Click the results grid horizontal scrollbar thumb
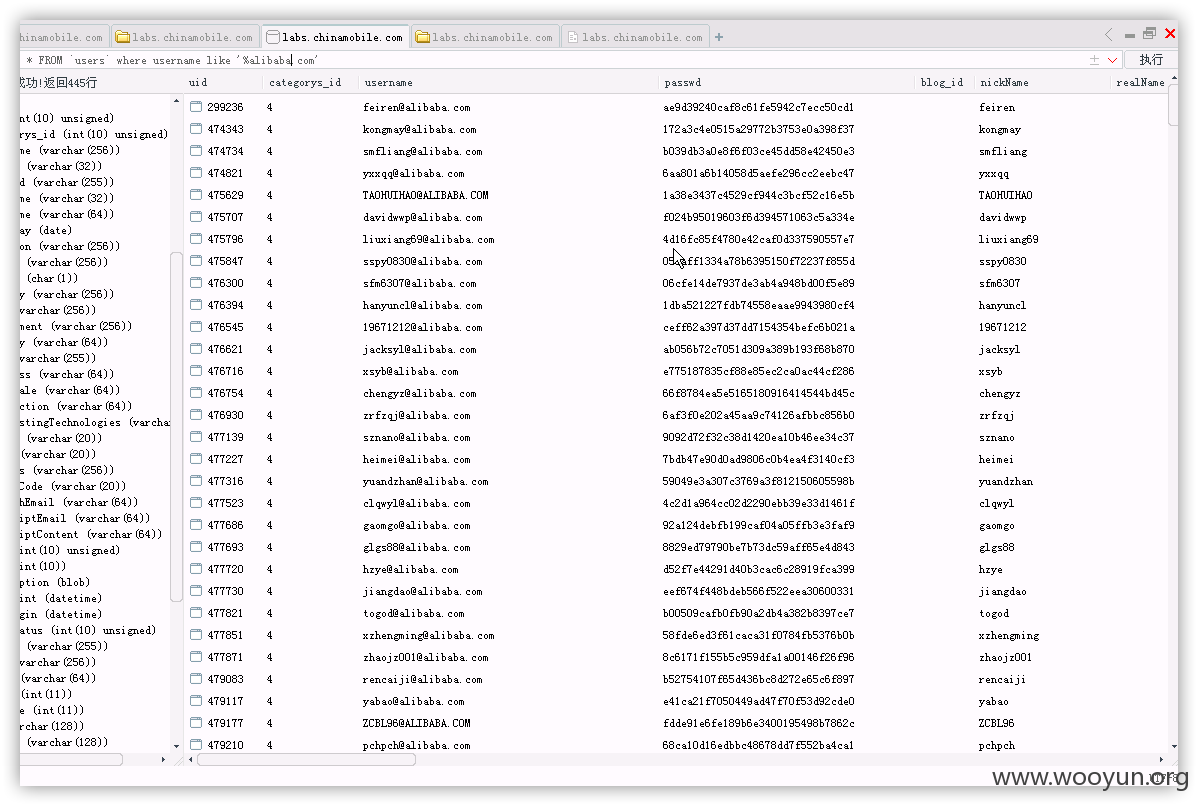 [x=306, y=759]
